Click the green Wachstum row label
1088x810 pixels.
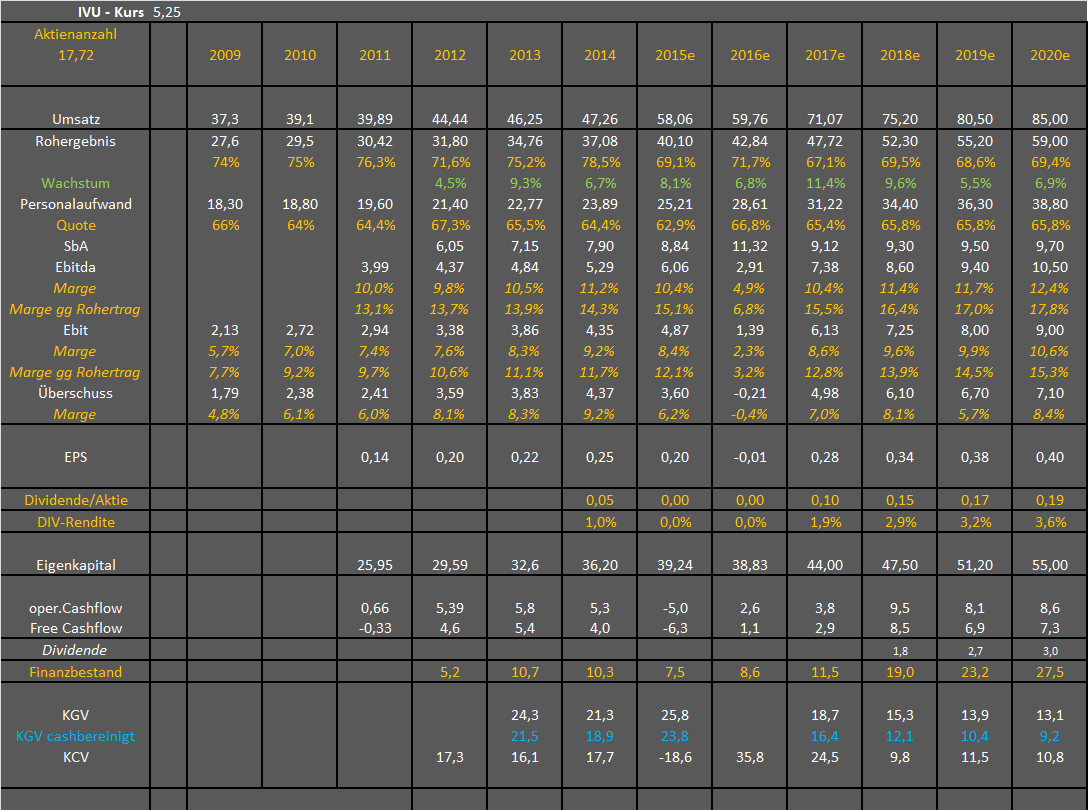click(x=76, y=183)
